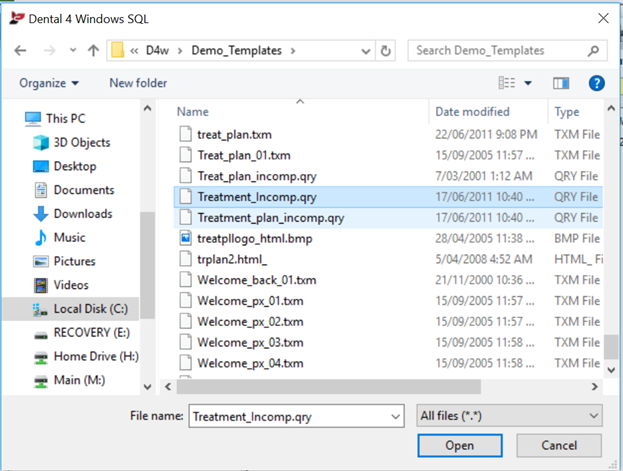
Task: Open Music in the sidebar
Action: pyautogui.click(x=60, y=238)
